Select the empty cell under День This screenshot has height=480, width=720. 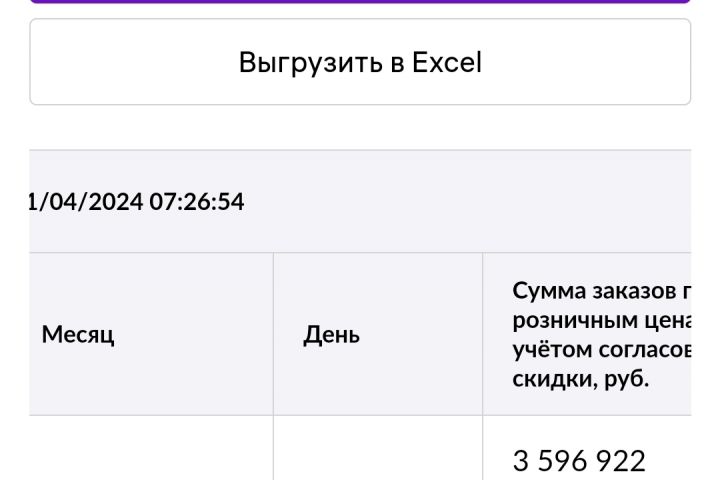tap(377, 450)
